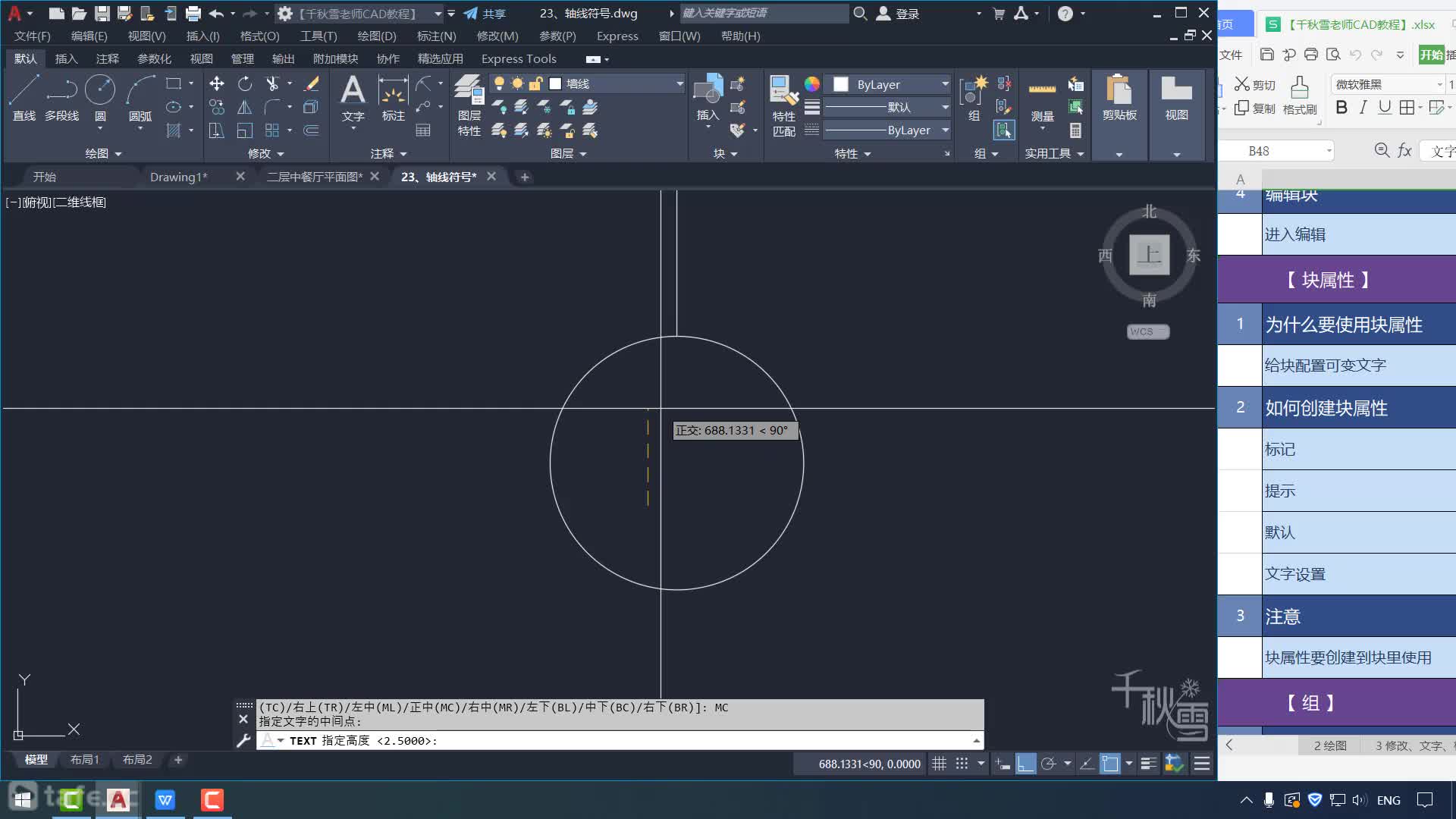Click the Stretch tool icon
Image resolution: width=1456 pixels, height=819 pixels.
click(x=217, y=130)
